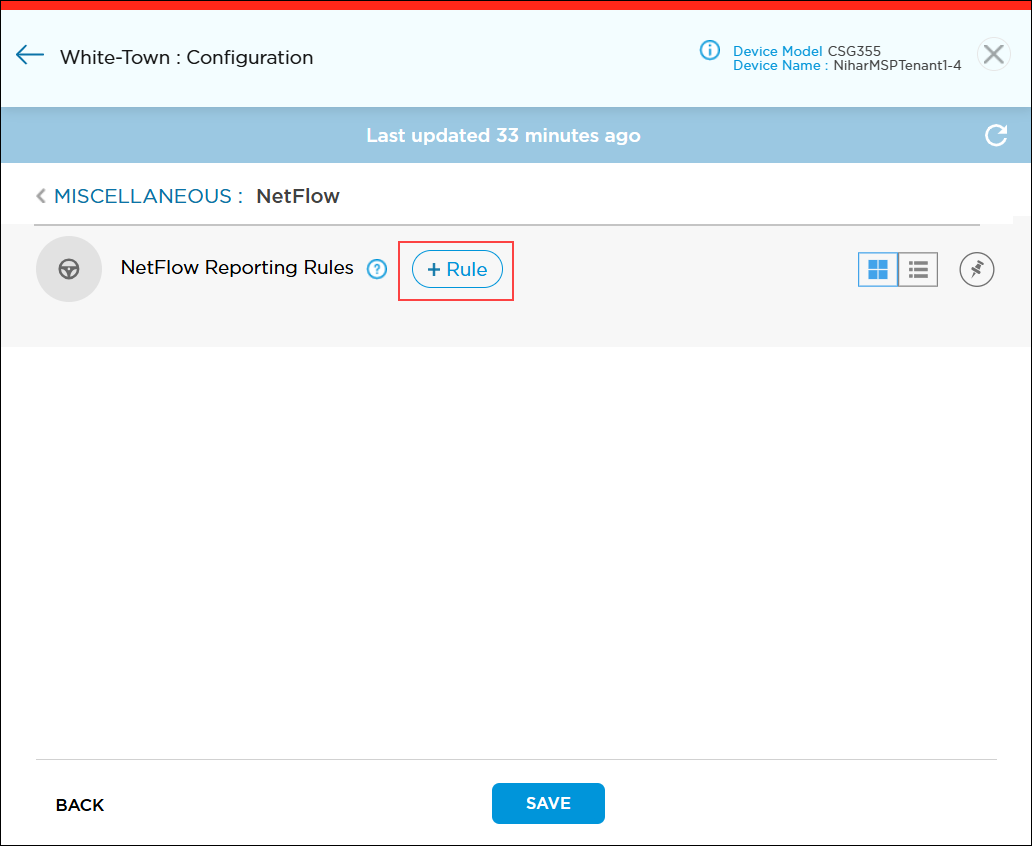
Task: Switch to list view
Action: pos(917,269)
